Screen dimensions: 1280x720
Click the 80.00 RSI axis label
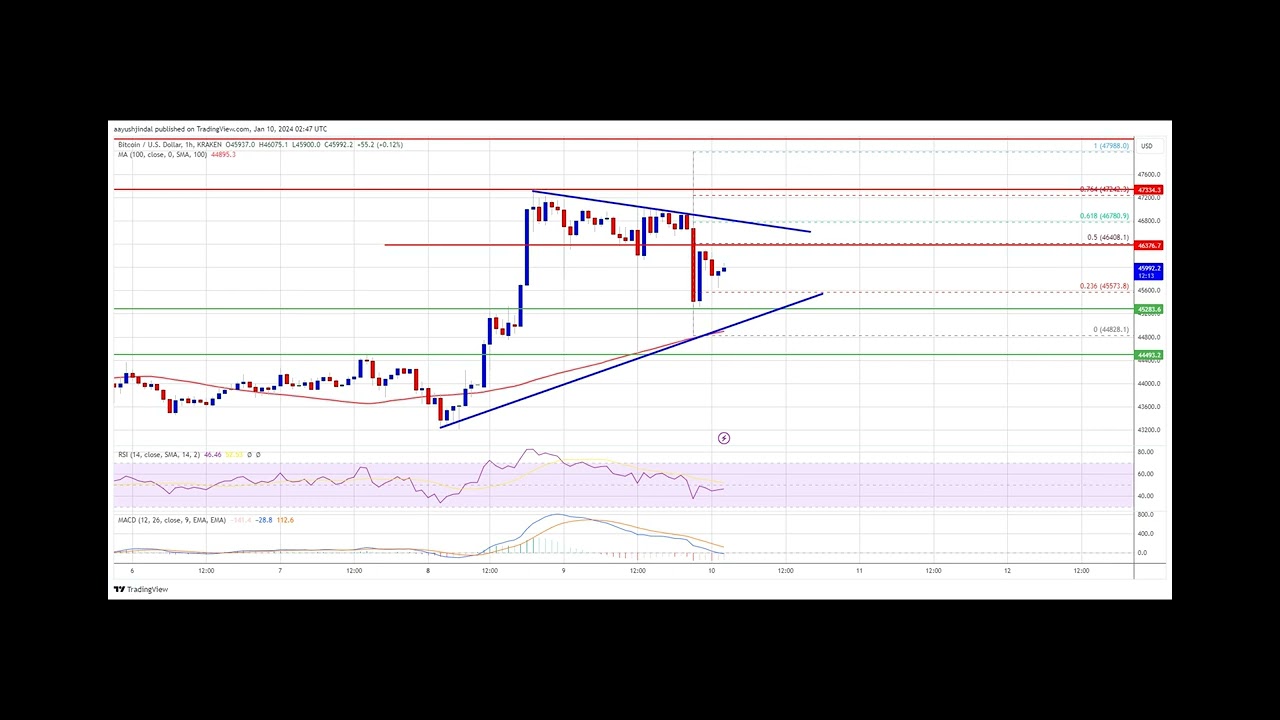(1146, 452)
